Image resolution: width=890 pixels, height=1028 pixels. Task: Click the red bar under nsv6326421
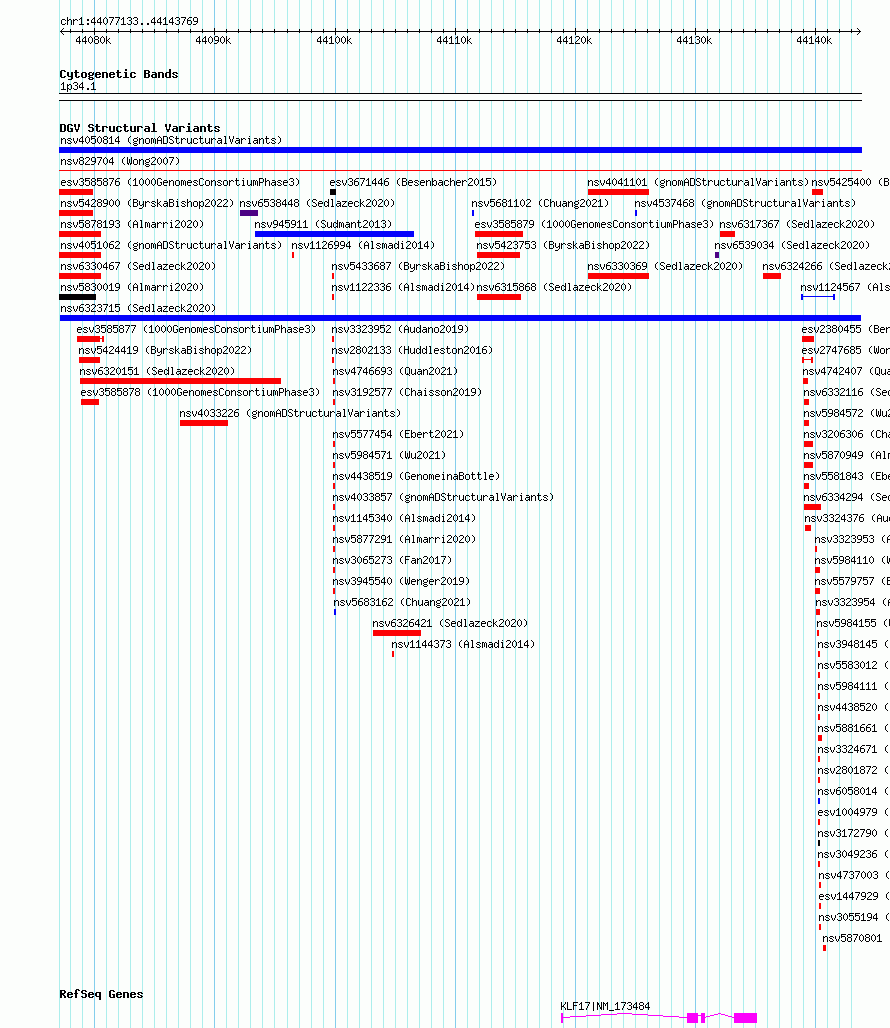397,633
